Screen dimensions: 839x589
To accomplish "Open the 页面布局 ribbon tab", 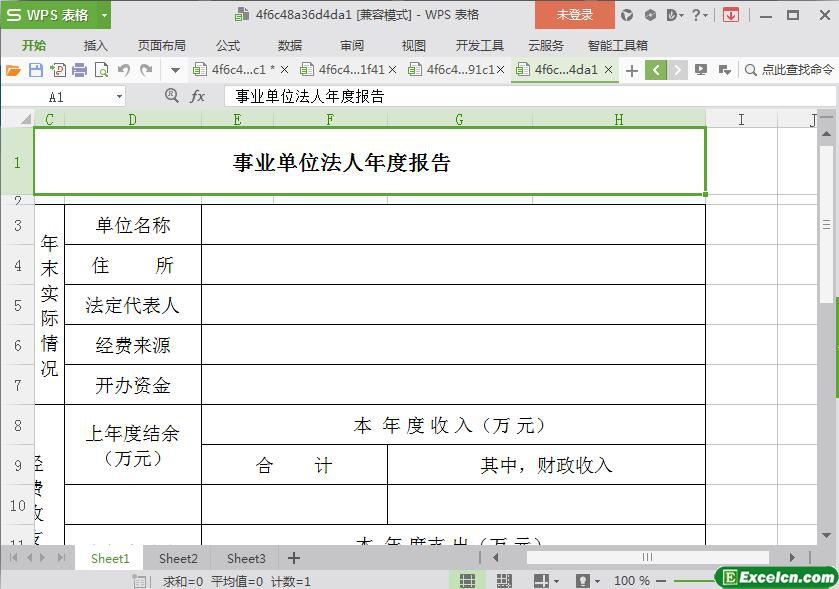I will point(162,45).
